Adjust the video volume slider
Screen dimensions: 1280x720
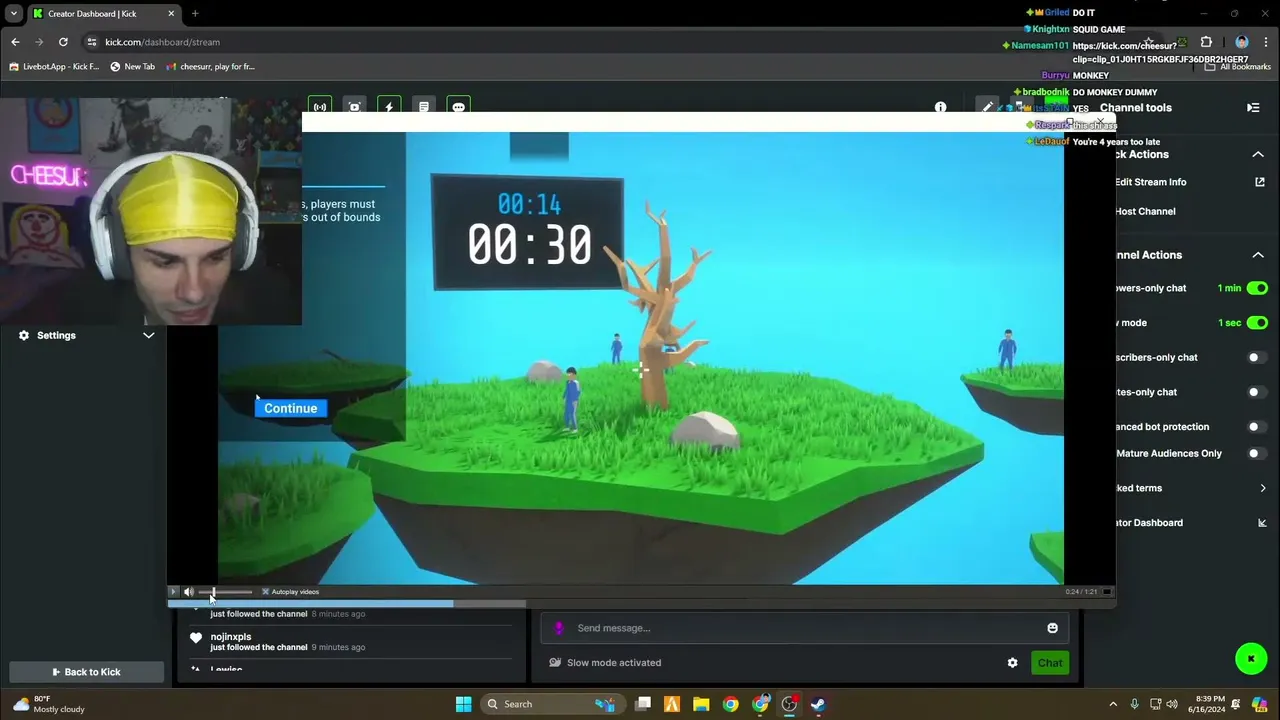pyautogui.click(x=225, y=592)
